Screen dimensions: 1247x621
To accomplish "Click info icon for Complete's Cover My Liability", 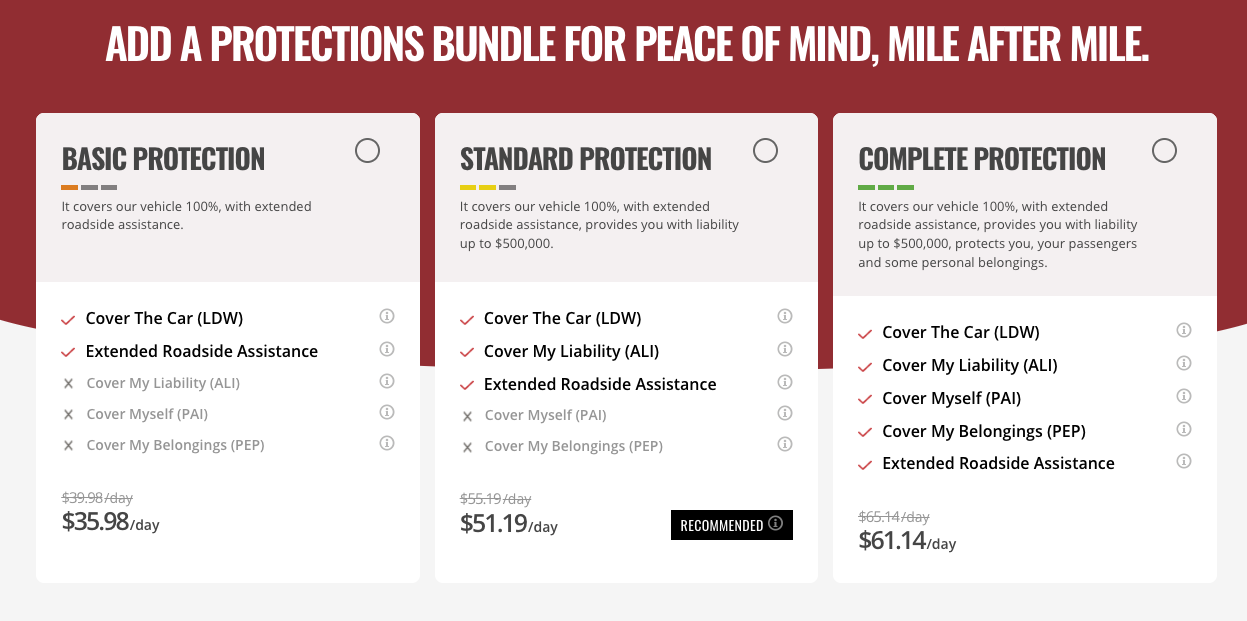I will (1184, 363).
